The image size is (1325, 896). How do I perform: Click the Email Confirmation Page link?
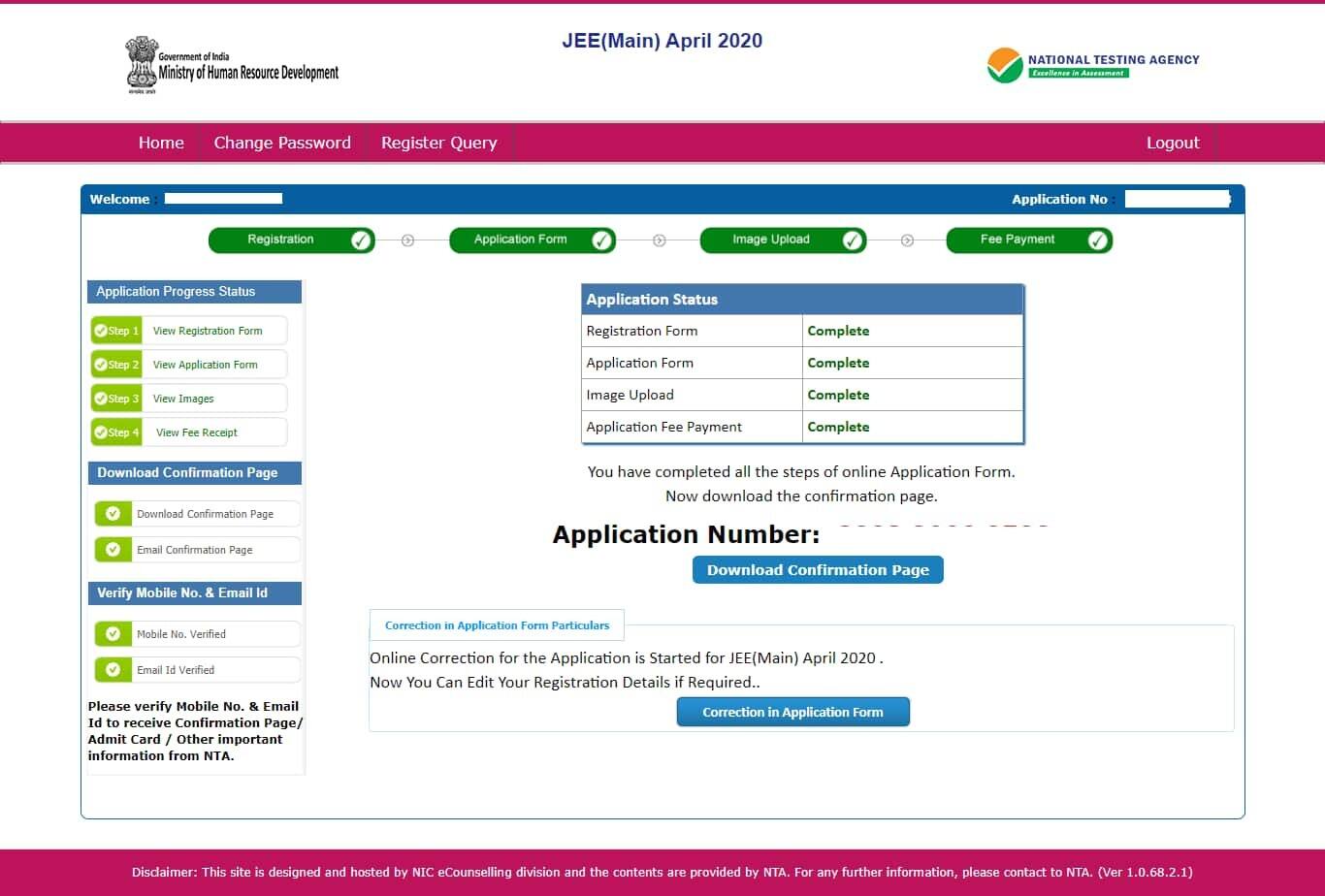[194, 550]
